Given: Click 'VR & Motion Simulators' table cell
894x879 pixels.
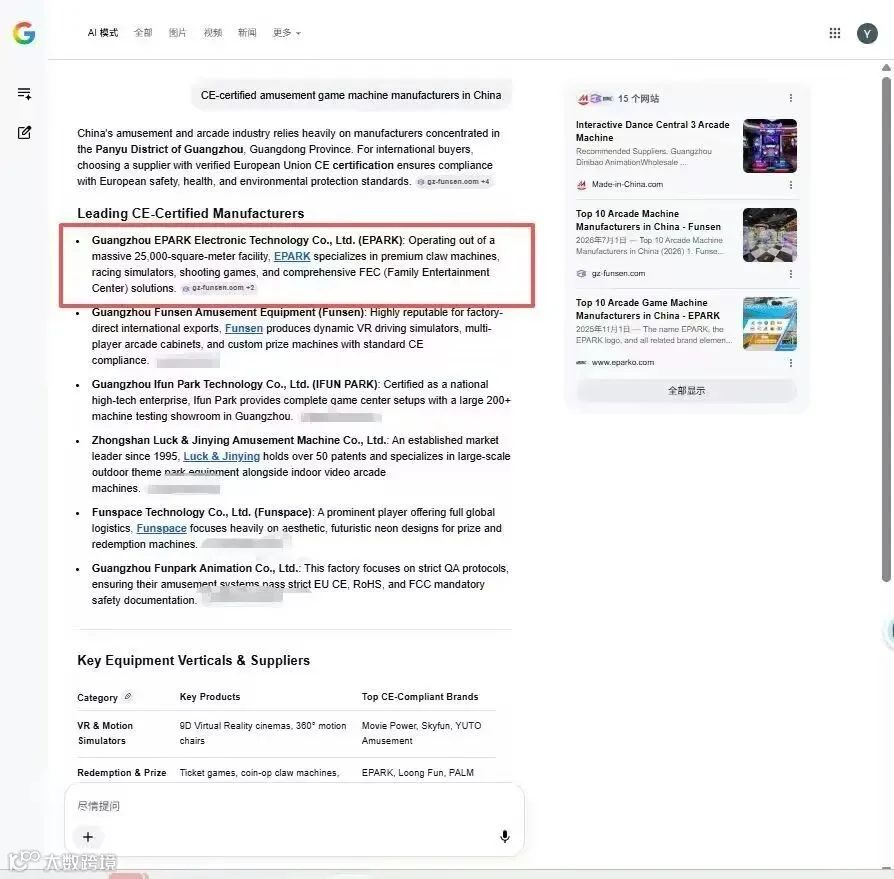Looking at the screenshot, I should 105,733.
